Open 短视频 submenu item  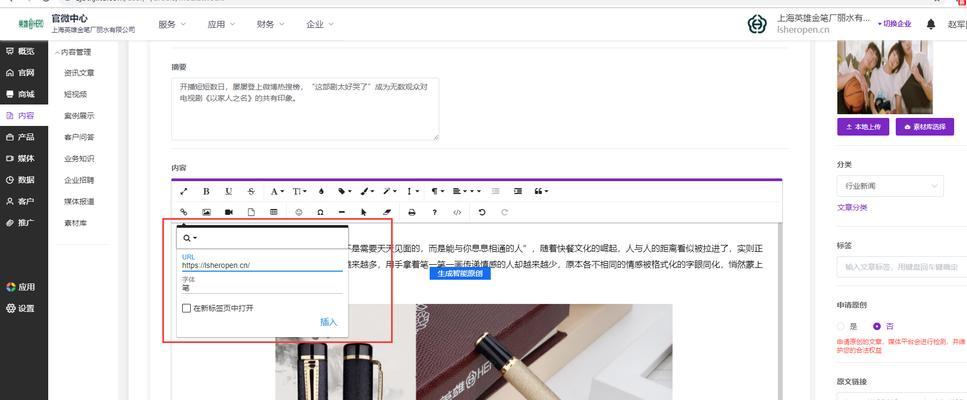(x=75, y=94)
